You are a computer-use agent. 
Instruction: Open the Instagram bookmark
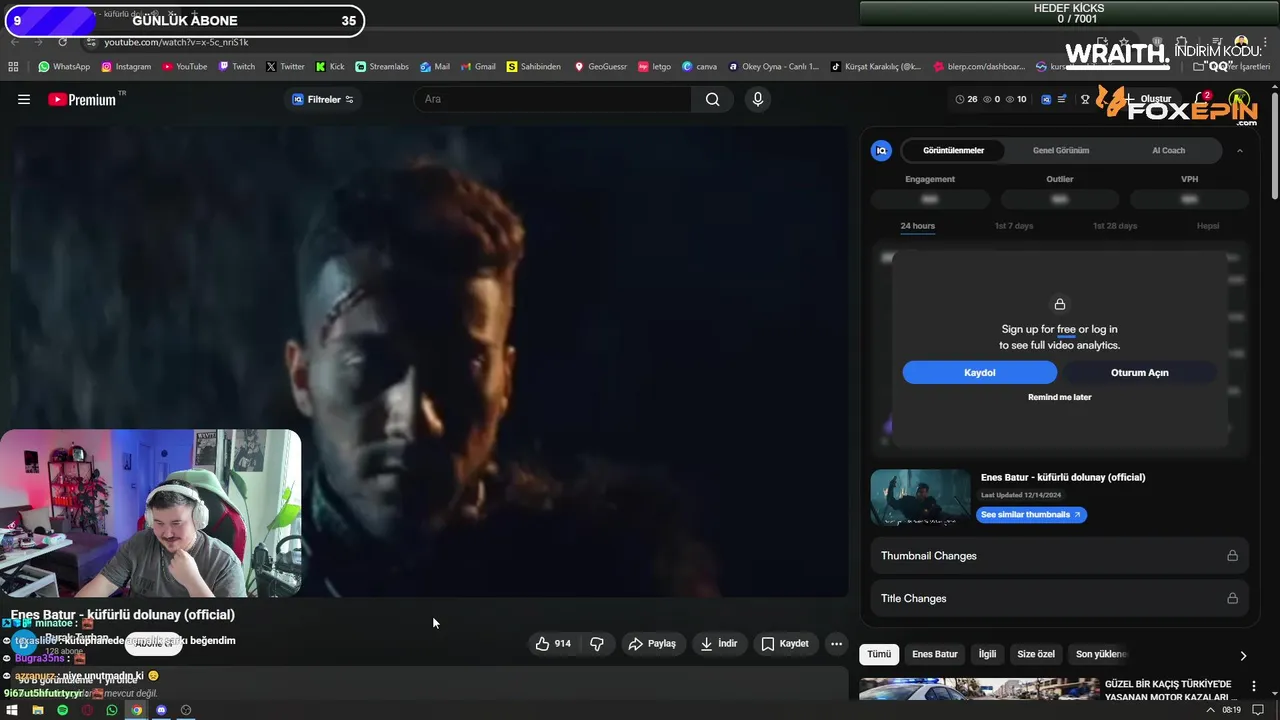point(125,67)
